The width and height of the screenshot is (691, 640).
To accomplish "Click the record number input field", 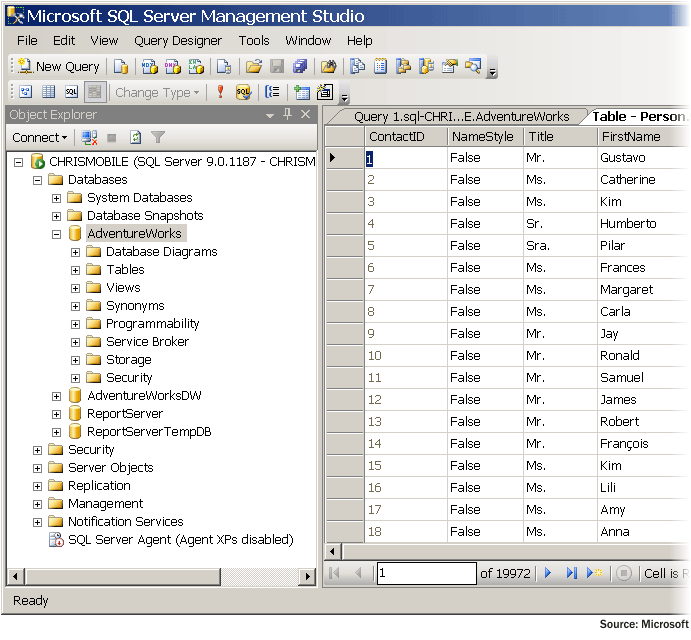I will (426, 573).
